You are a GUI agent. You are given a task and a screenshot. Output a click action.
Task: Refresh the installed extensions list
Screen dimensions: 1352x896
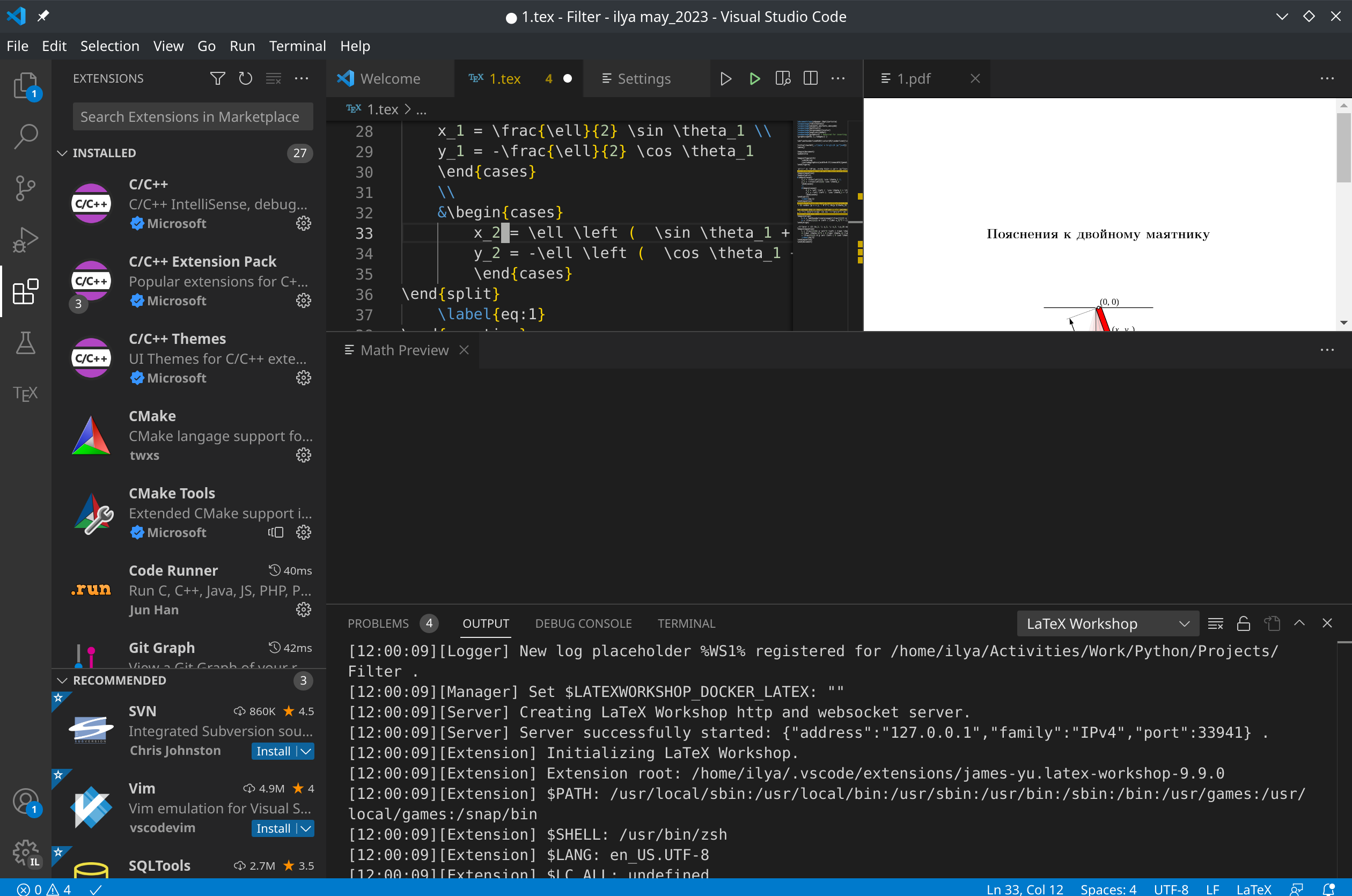pos(245,78)
